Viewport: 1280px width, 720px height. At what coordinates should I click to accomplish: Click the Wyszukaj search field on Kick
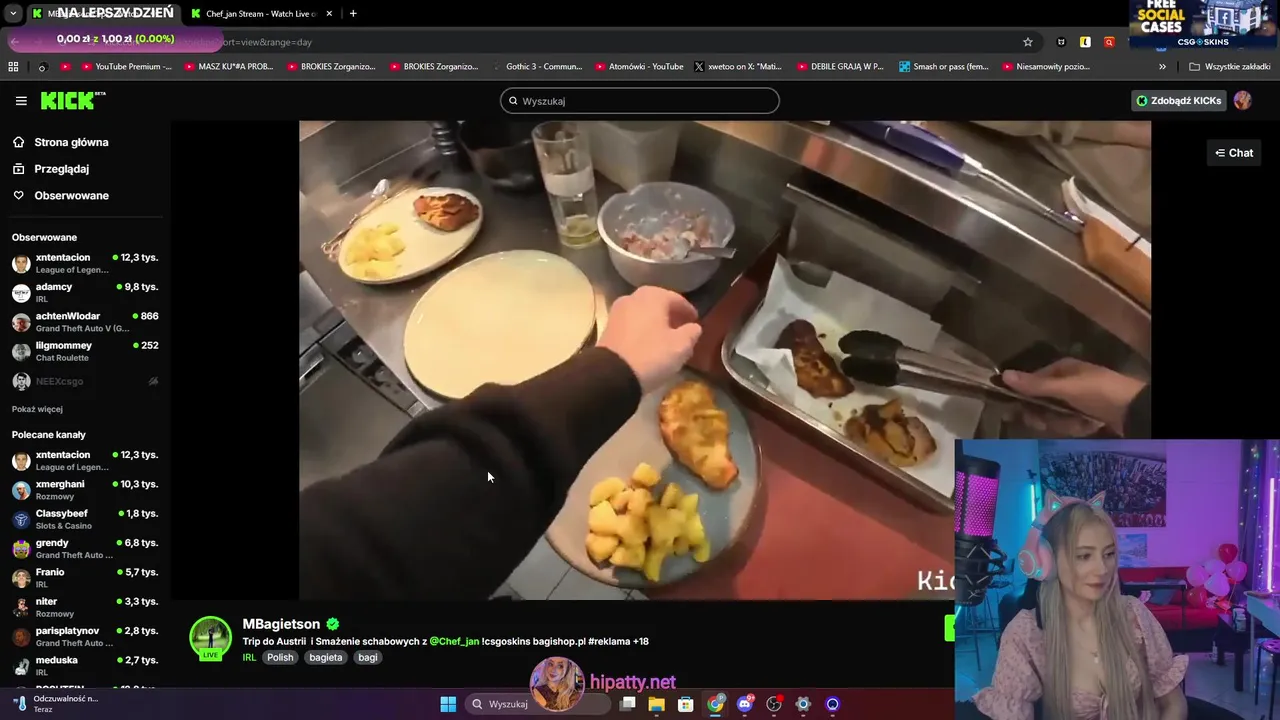click(640, 101)
